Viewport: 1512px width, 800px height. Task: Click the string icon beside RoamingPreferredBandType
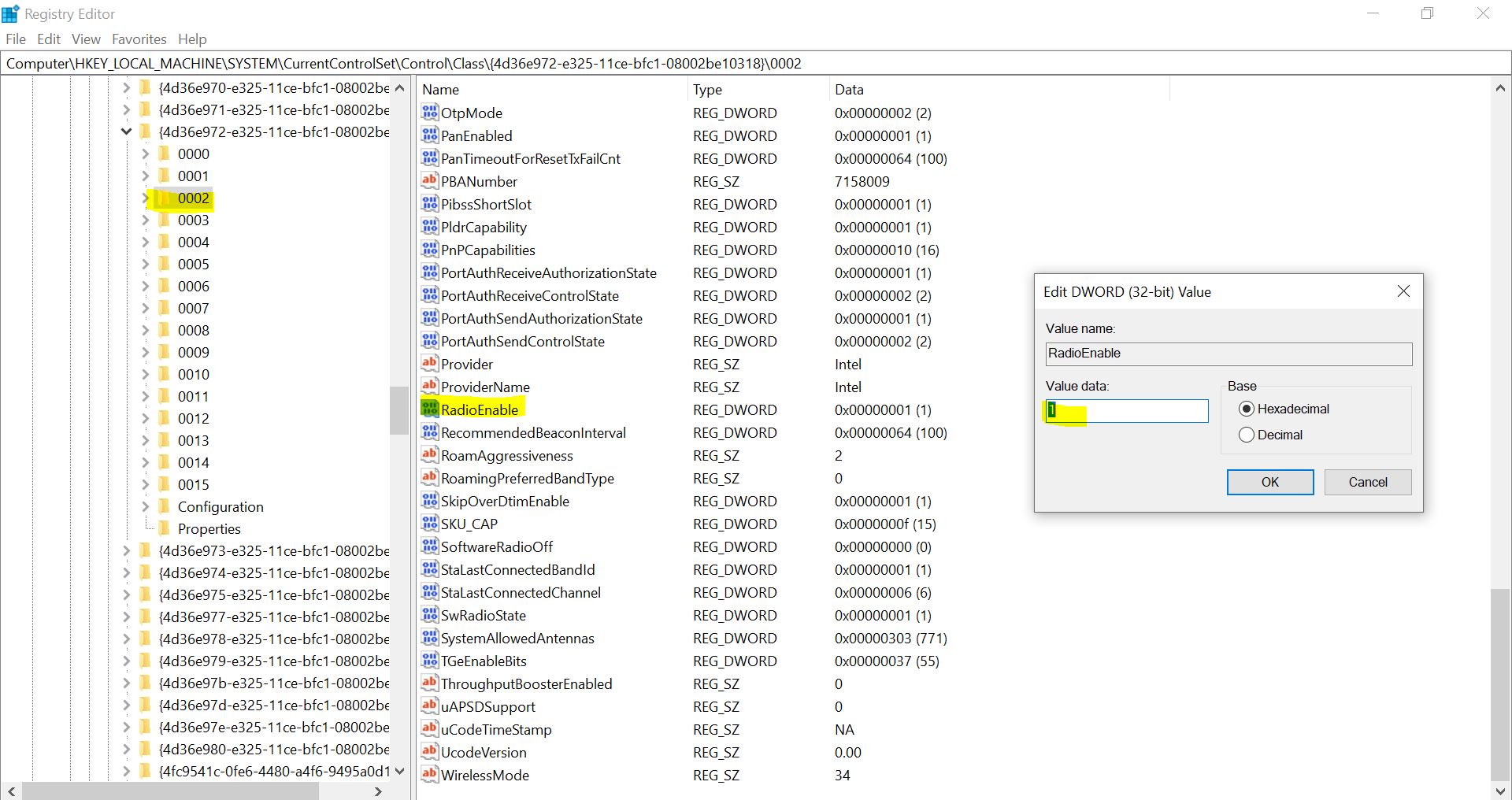pos(429,477)
